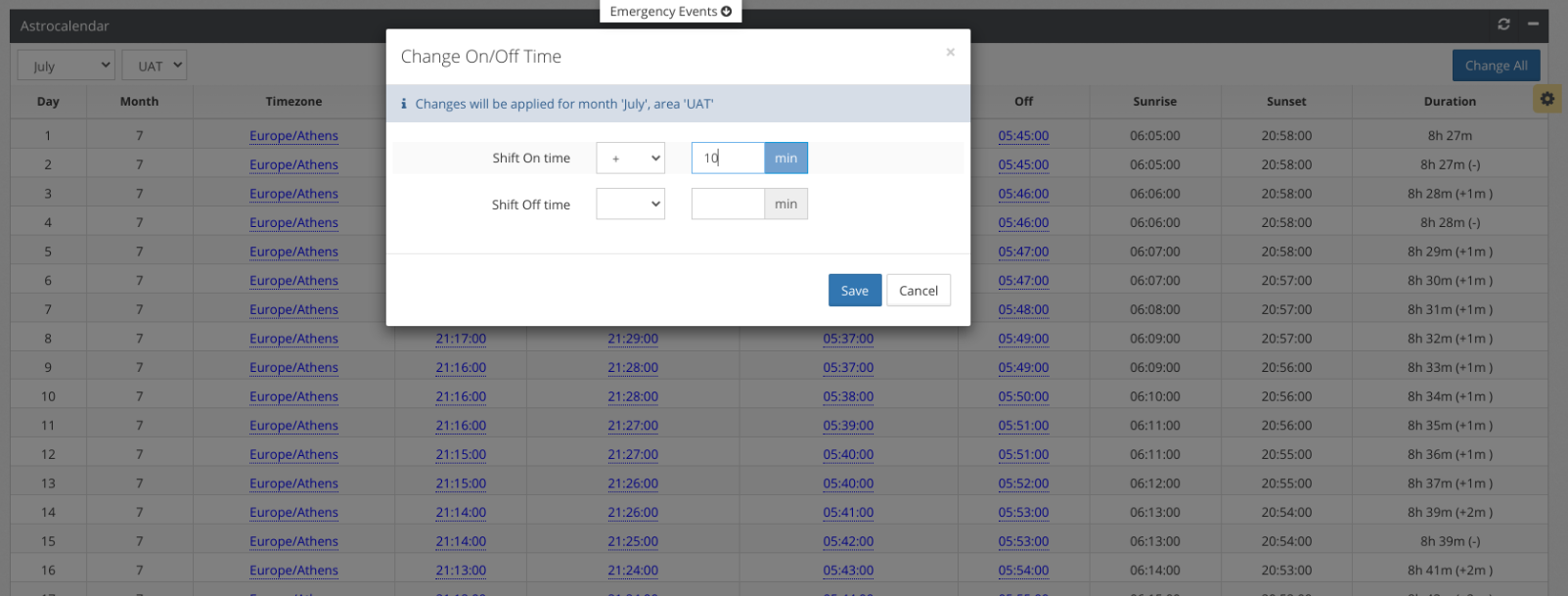The image size is (1568, 596).
Task: Expand the UAT area selector
Action: pos(155,66)
